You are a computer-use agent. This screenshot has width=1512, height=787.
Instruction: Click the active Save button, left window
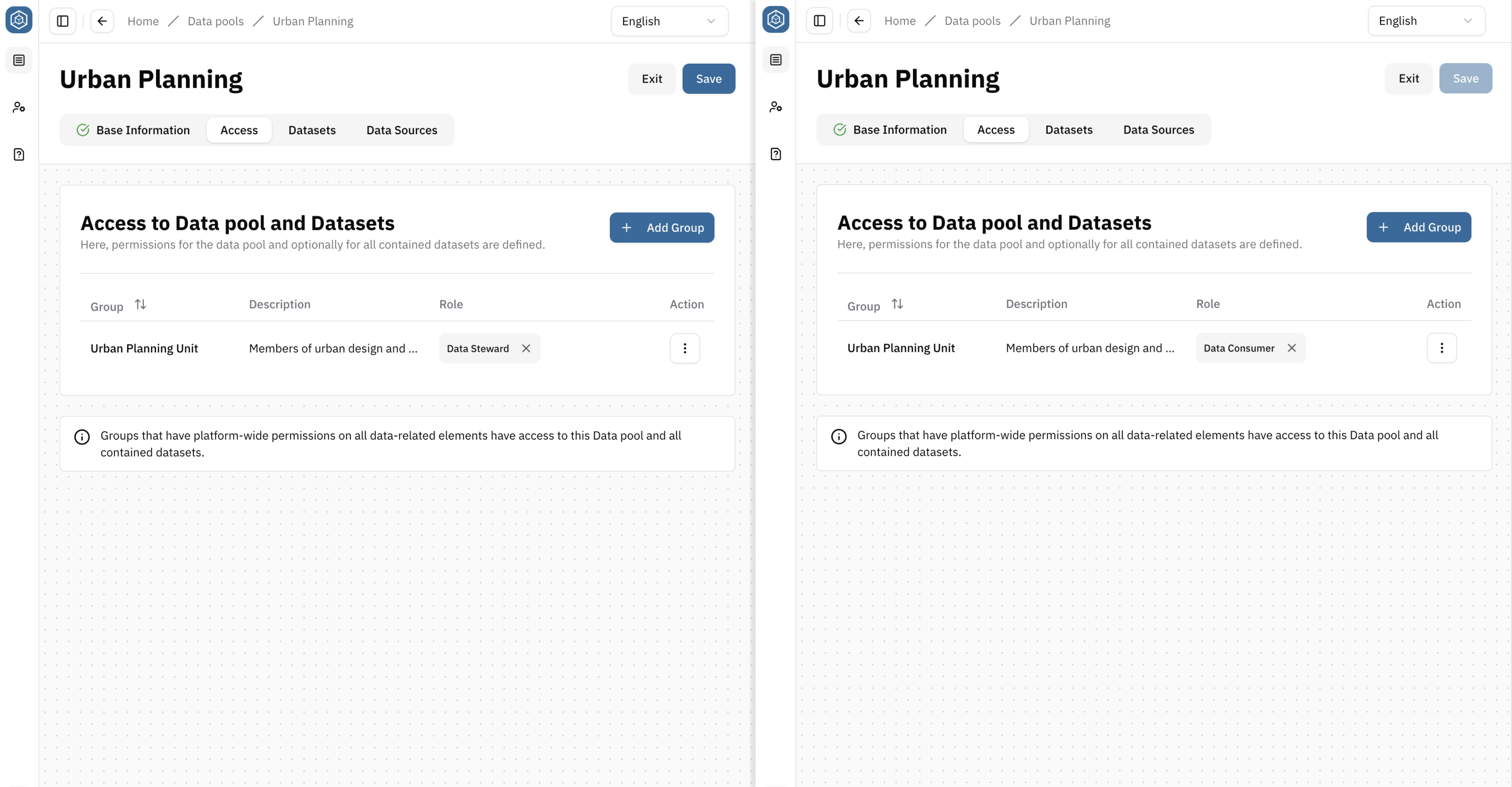(708, 79)
